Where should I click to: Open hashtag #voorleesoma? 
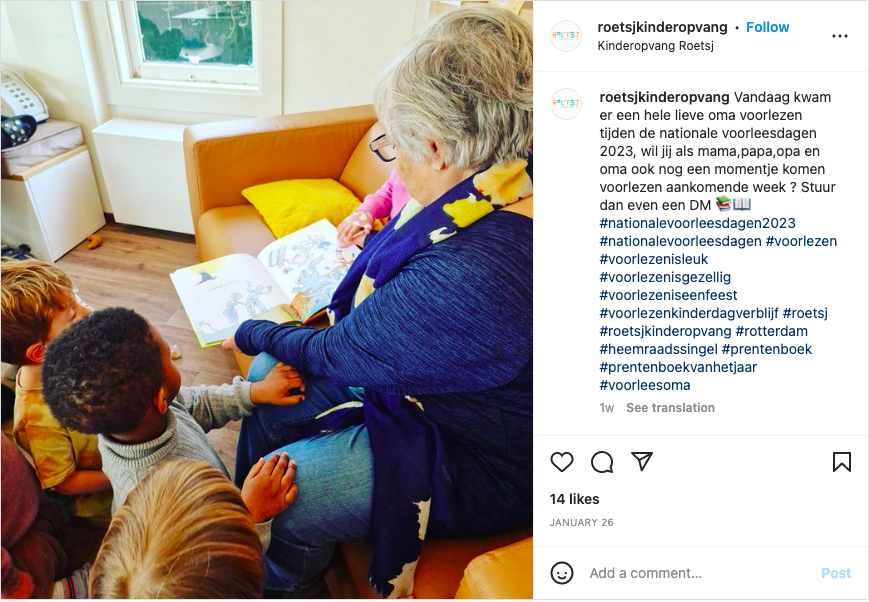645,385
